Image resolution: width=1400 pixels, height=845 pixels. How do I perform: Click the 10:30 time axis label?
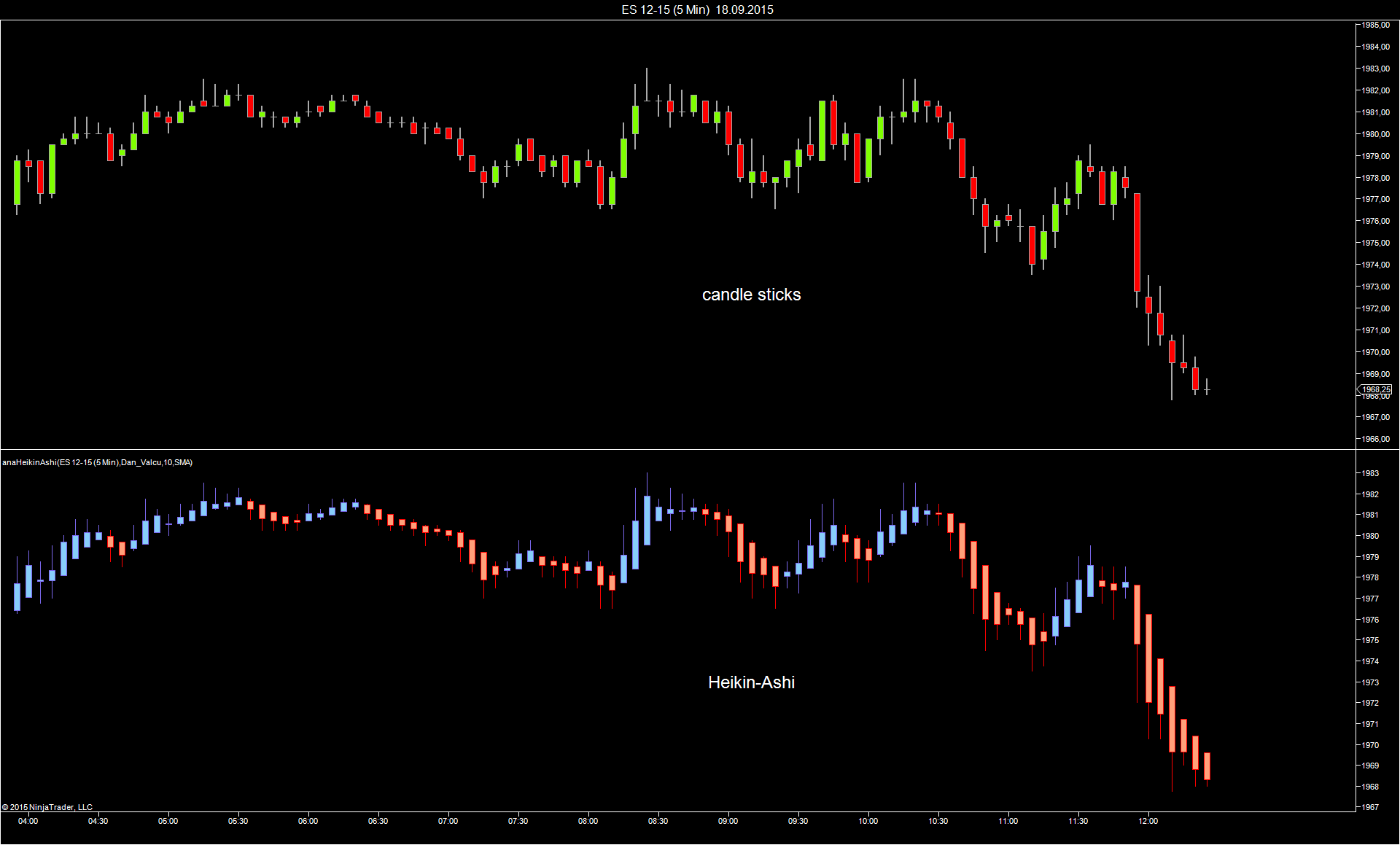pyautogui.click(x=938, y=821)
